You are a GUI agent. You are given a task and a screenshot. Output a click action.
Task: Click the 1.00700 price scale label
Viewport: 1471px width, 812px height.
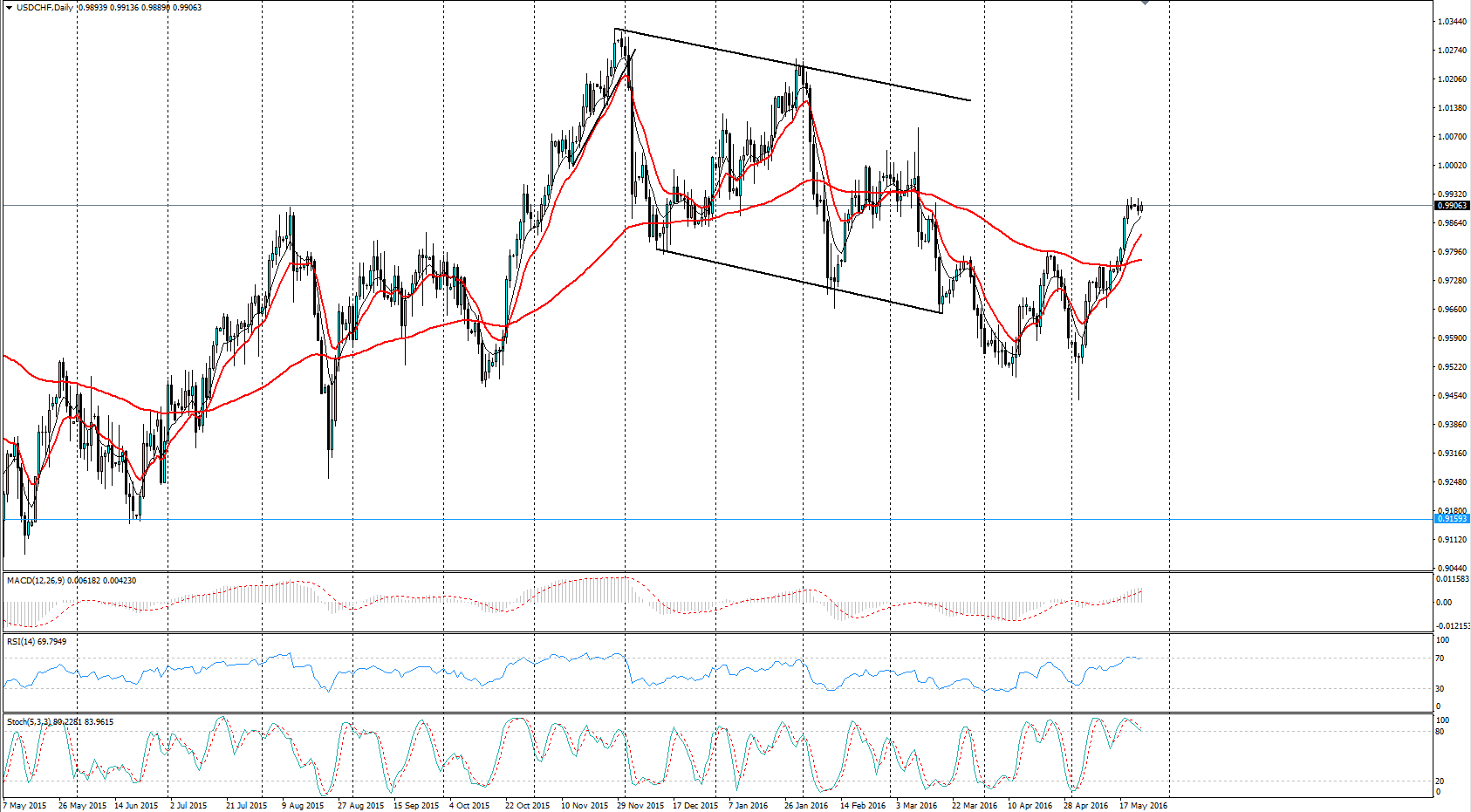point(1452,137)
